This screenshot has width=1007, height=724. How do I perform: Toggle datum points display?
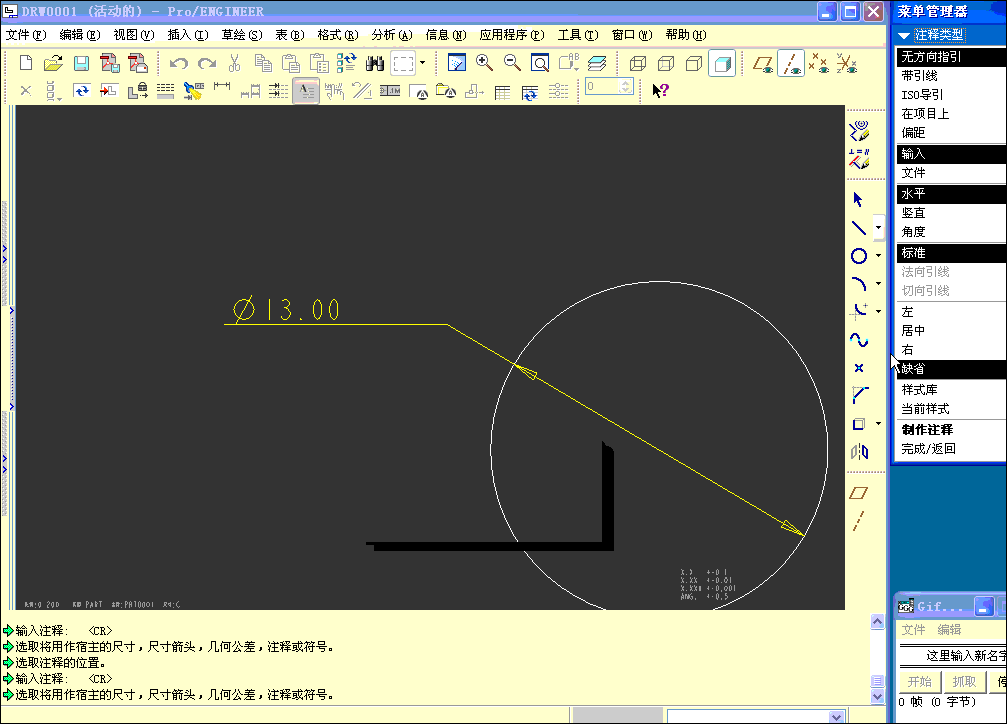click(x=818, y=63)
